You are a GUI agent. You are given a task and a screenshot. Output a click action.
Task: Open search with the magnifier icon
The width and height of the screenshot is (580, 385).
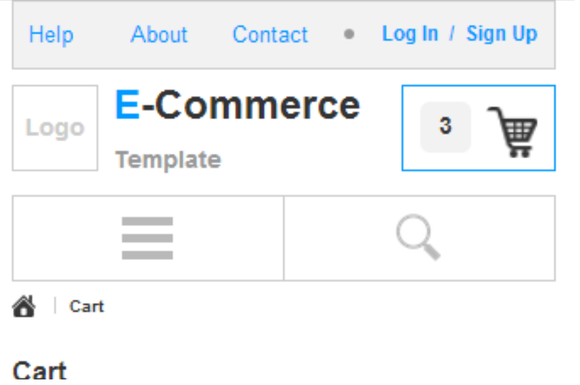418,237
